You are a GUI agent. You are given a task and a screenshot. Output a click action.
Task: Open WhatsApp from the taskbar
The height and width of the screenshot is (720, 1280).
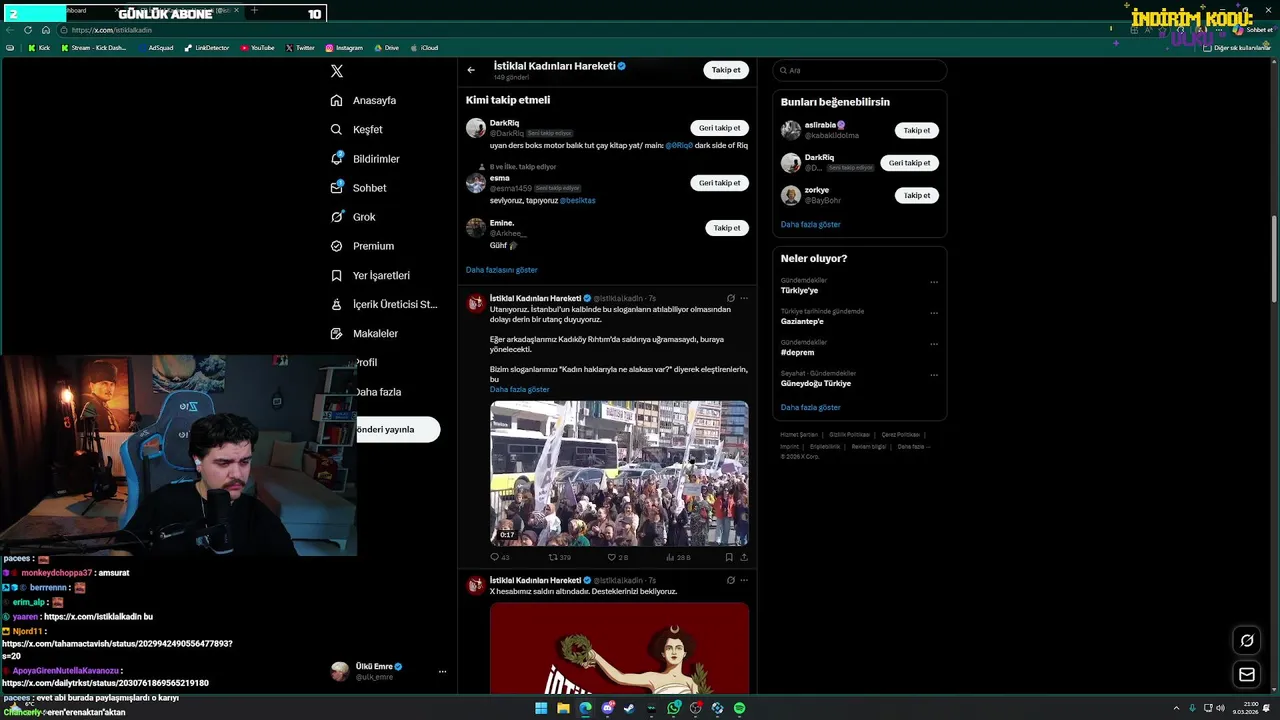[x=674, y=708]
